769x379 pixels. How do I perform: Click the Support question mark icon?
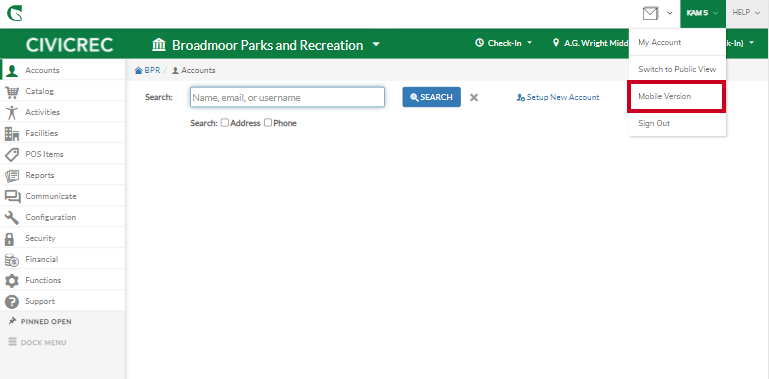coord(12,302)
